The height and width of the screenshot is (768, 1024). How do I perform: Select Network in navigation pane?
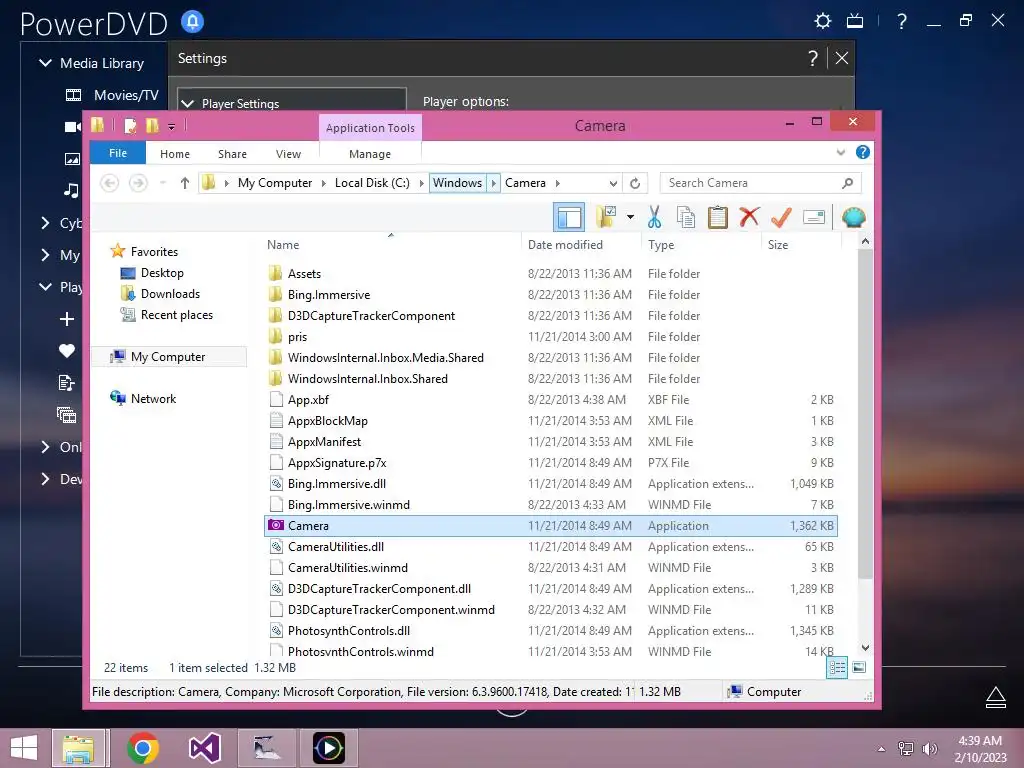tap(153, 398)
